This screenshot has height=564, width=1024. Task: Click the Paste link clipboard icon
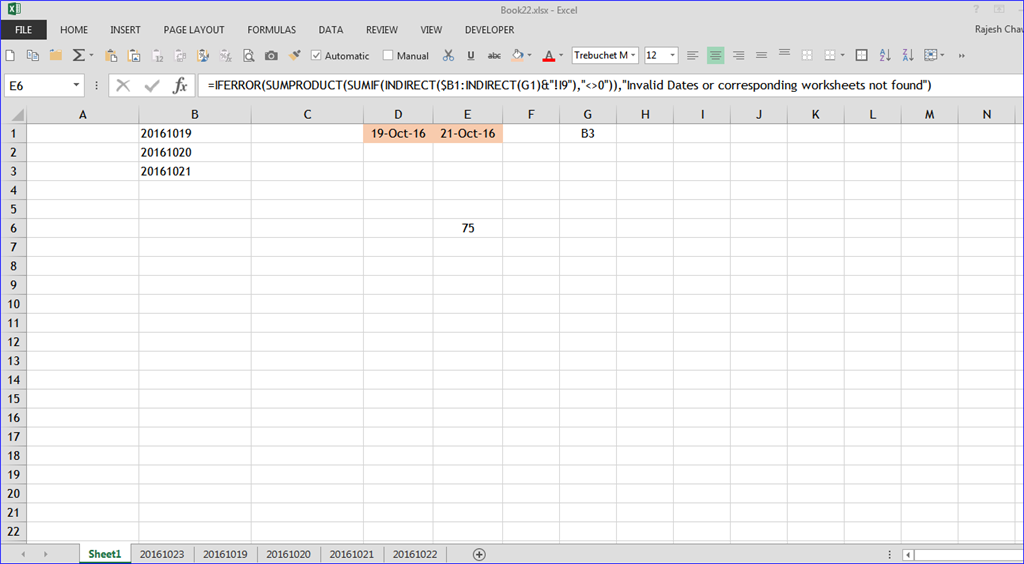180,55
